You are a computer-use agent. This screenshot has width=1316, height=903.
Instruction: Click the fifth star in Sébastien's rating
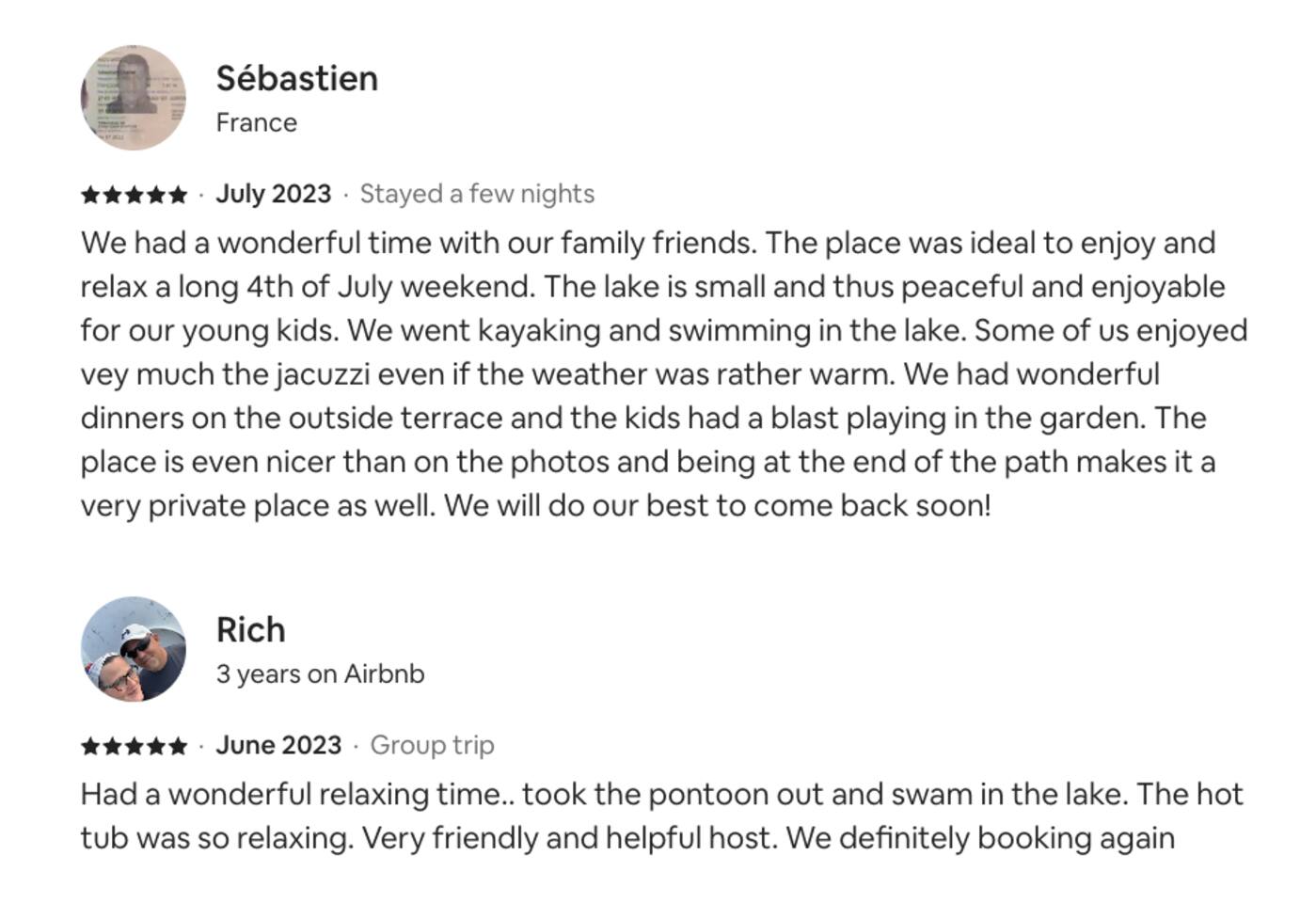[x=178, y=195]
